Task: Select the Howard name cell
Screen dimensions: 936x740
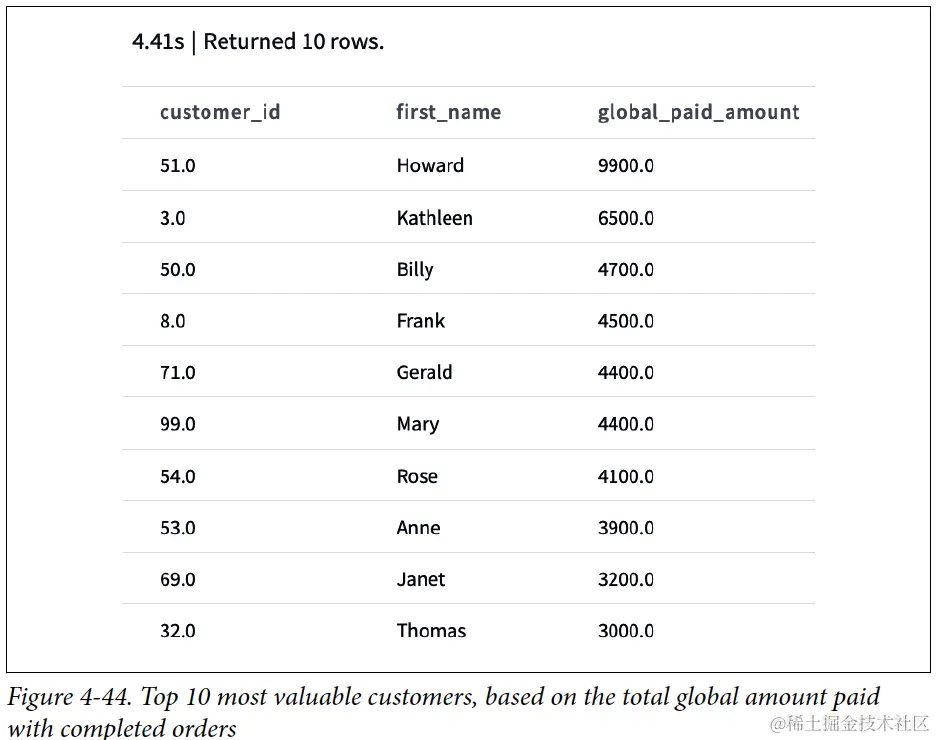Action: click(430, 165)
